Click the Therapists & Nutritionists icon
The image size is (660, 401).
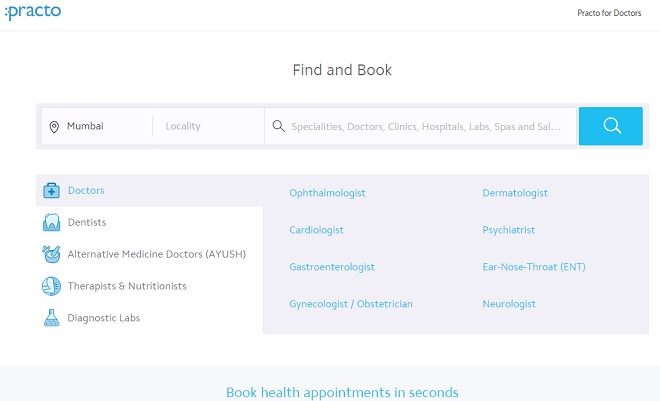(x=51, y=286)
